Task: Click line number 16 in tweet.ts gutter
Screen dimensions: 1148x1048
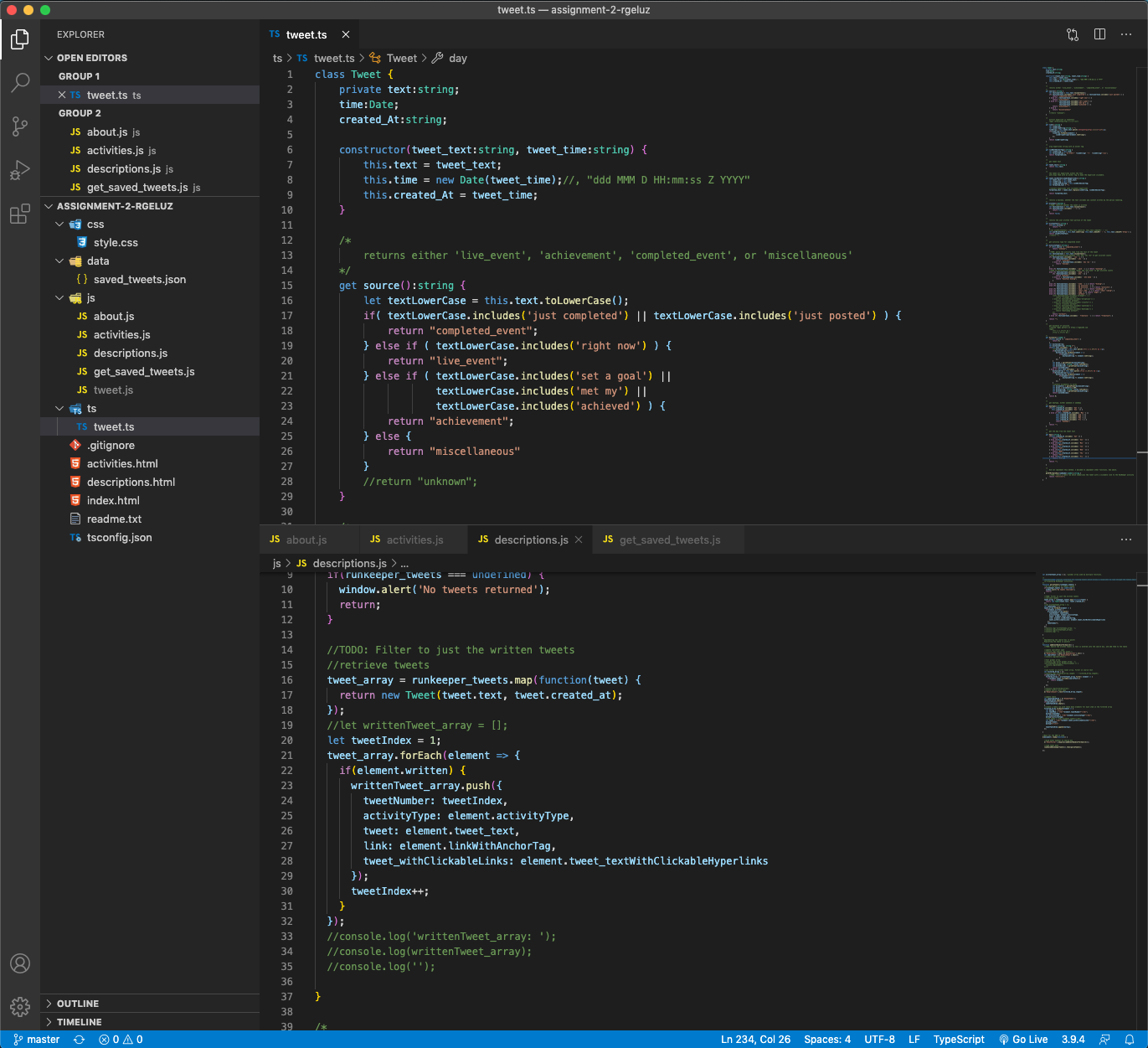Action: tap(287, 301)
